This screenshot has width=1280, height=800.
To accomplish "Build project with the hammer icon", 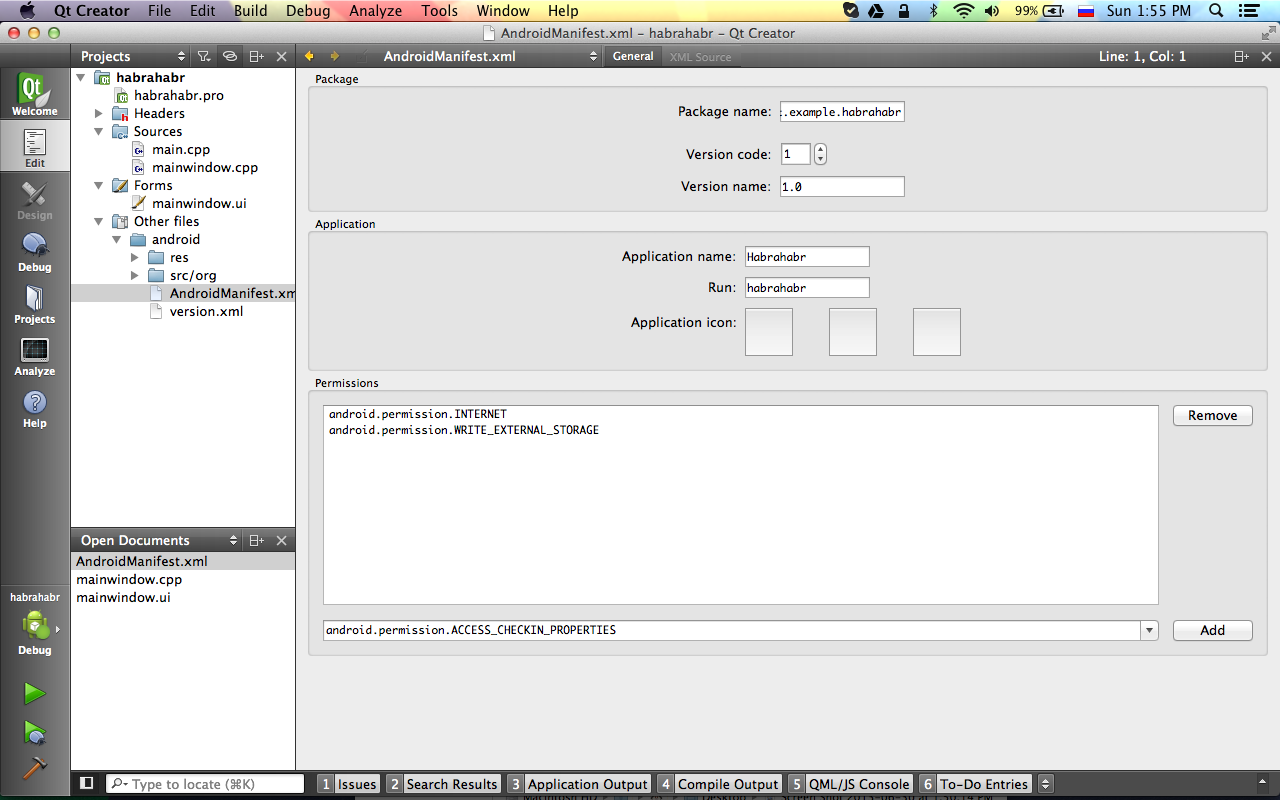I will [35, 767].
